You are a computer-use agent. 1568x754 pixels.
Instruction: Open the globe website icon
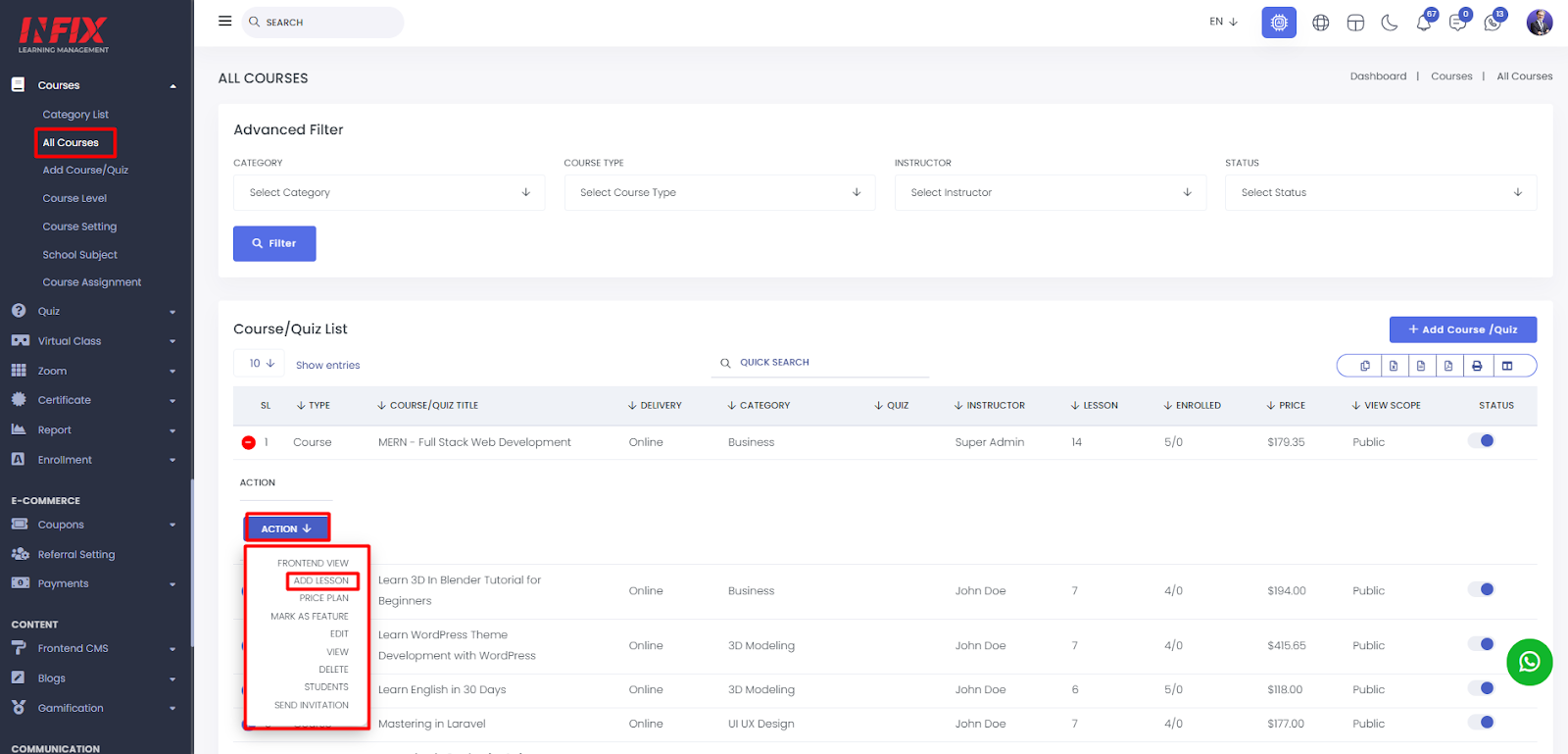[1321, 23]
